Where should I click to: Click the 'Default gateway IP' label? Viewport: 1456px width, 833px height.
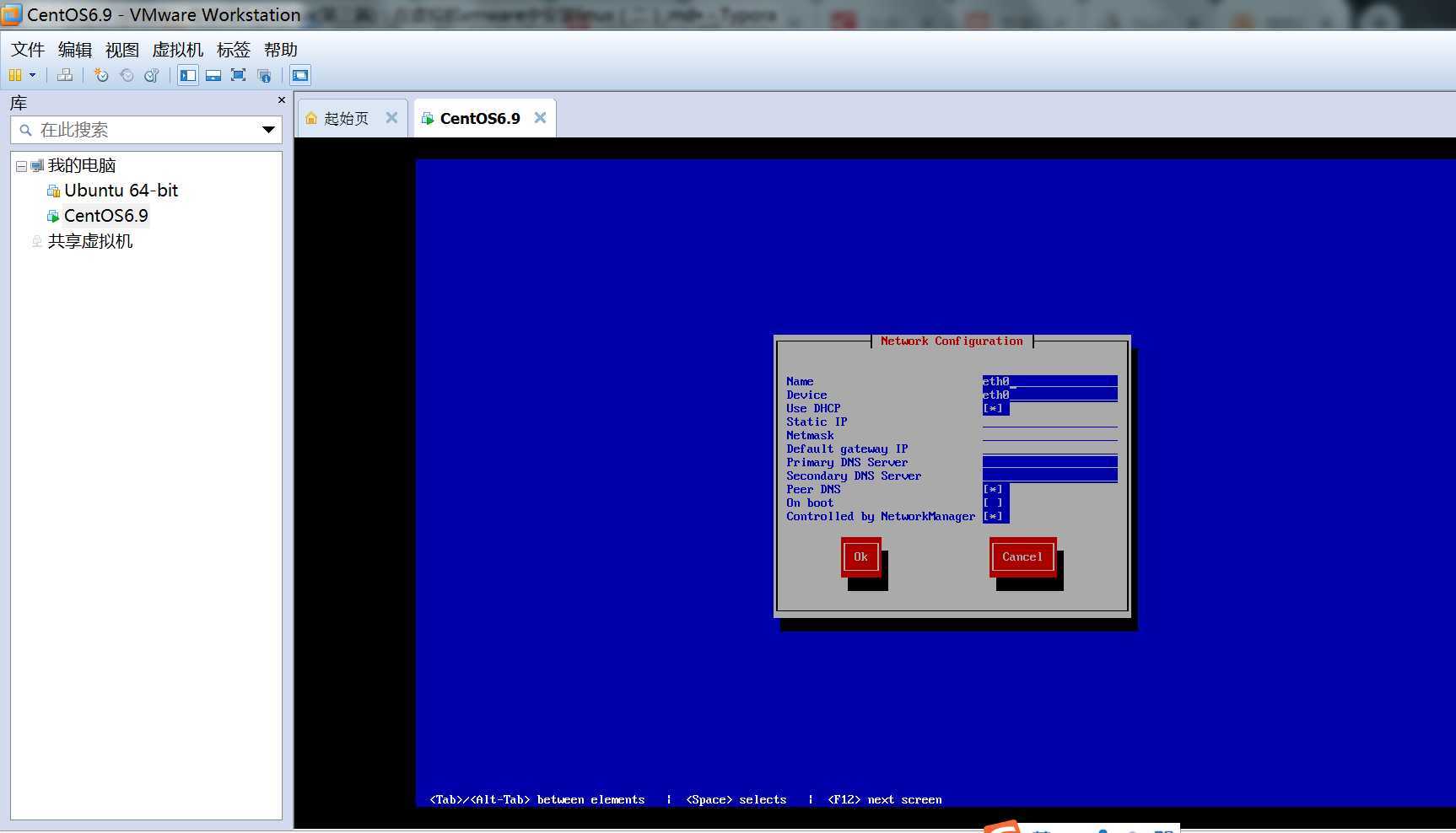pos(847,449)
